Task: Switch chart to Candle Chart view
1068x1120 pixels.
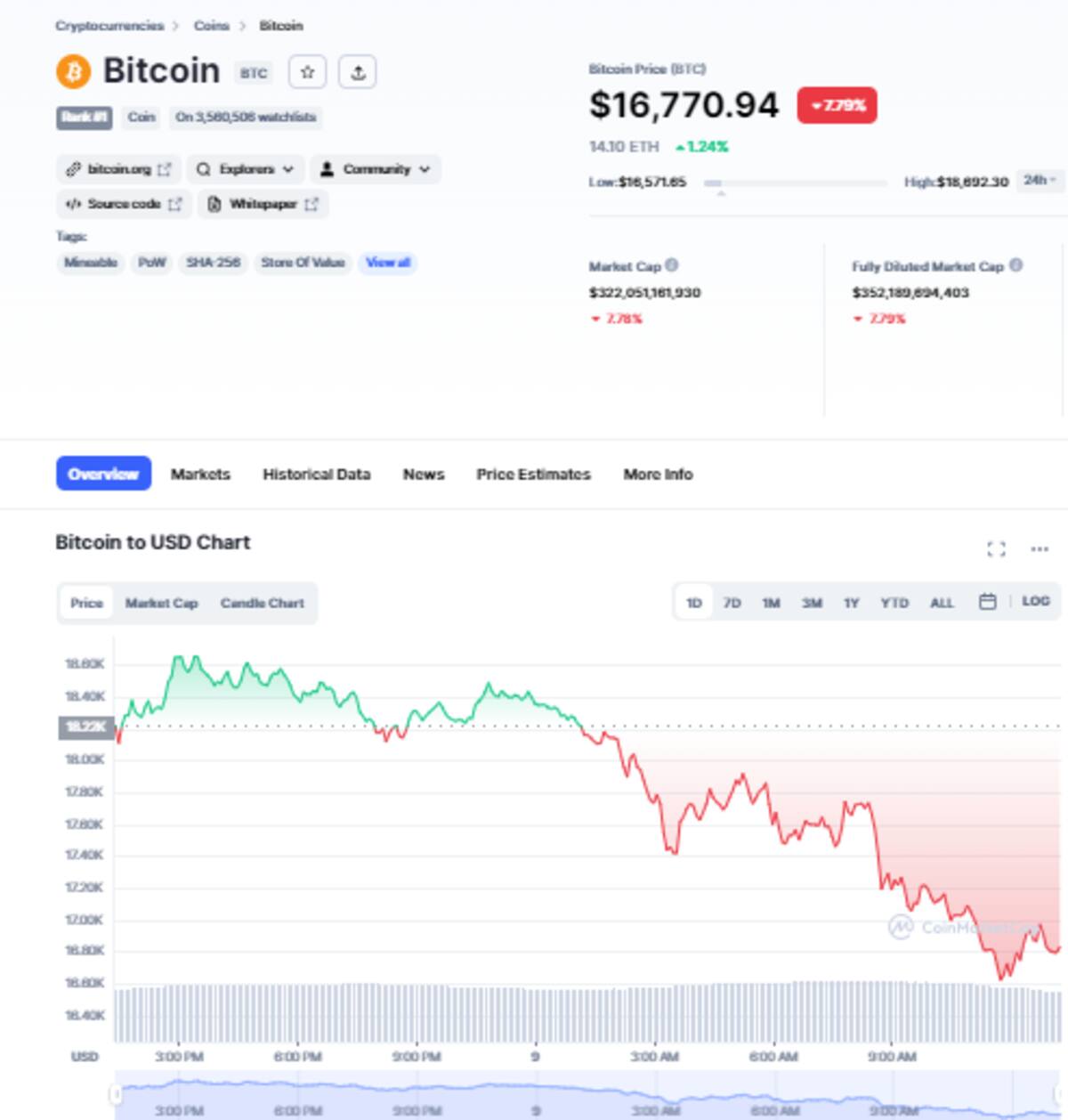Action: click(x=262, y=604)
